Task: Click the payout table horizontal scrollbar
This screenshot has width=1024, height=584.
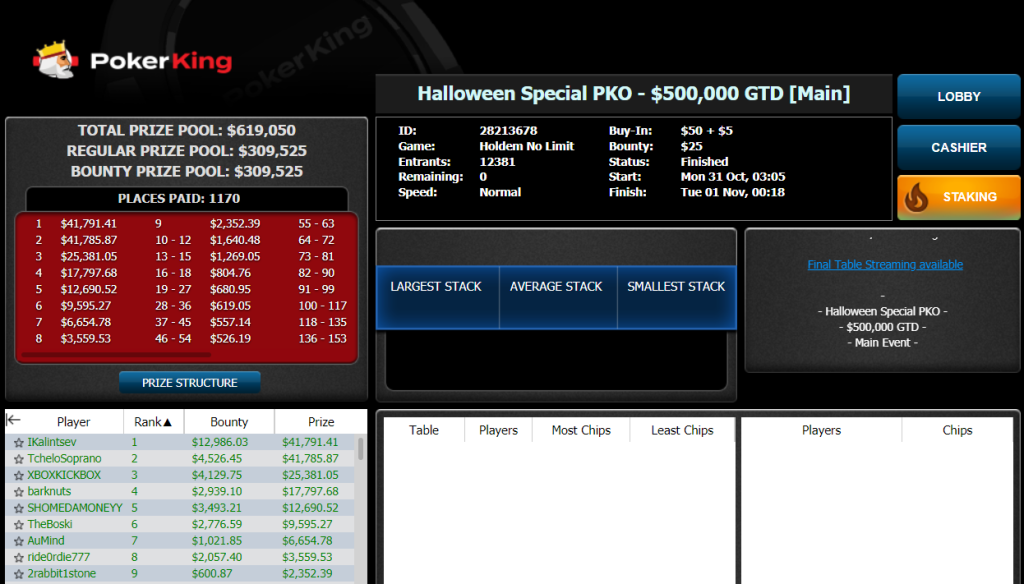Action: pyautogui.click(x=116, y=355)
